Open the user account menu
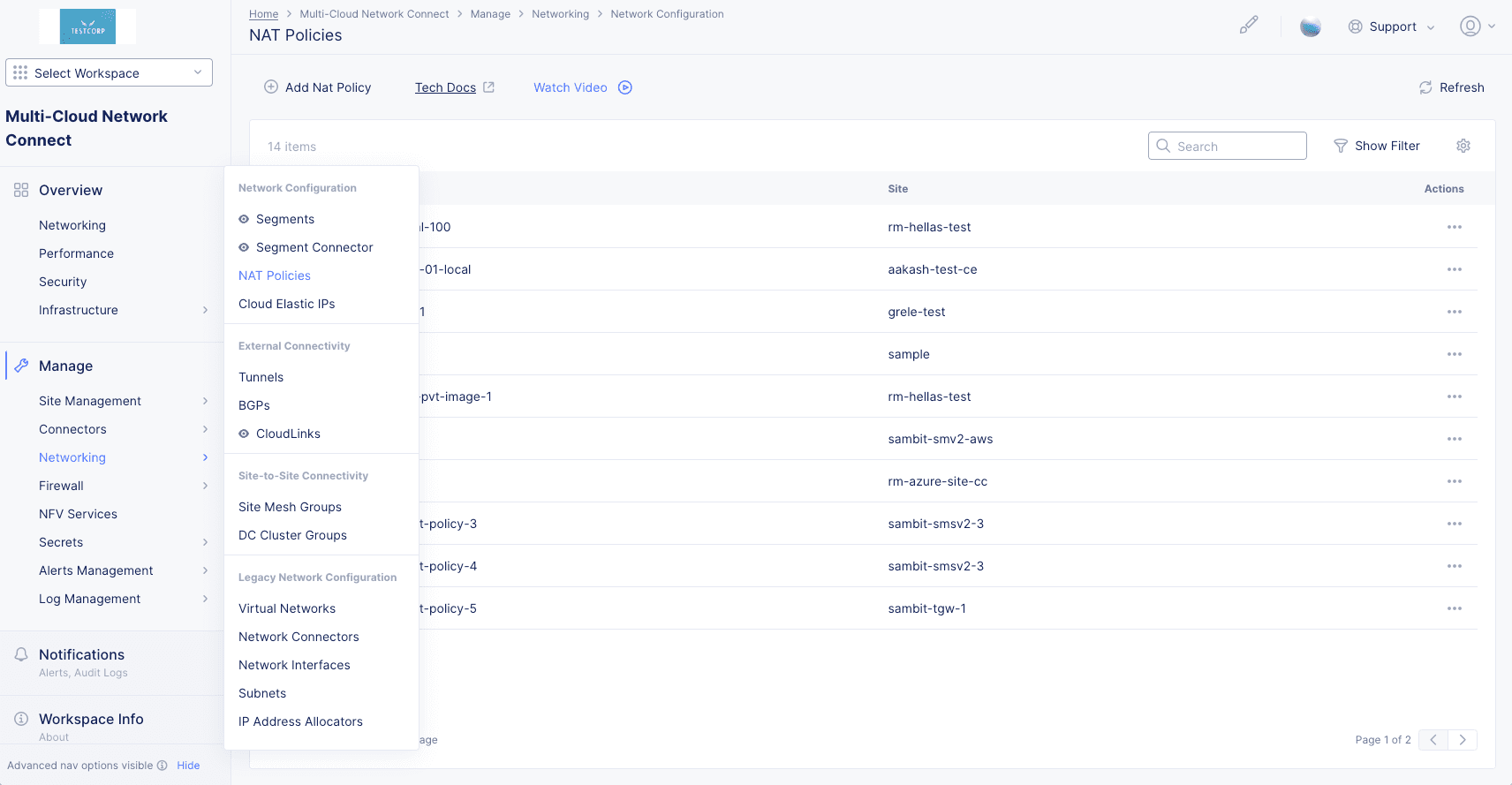Viewport: 1512px width, 785px height. [1476, 26]
